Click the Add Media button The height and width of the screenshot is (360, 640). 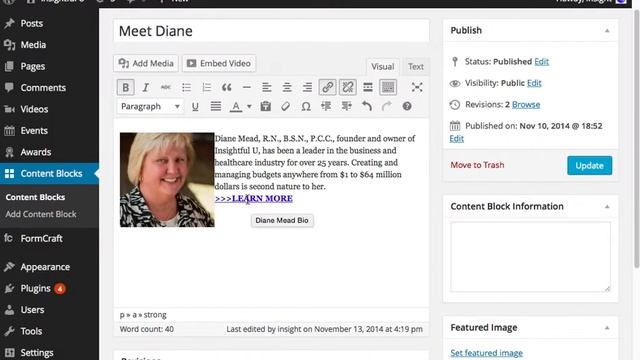146,63
